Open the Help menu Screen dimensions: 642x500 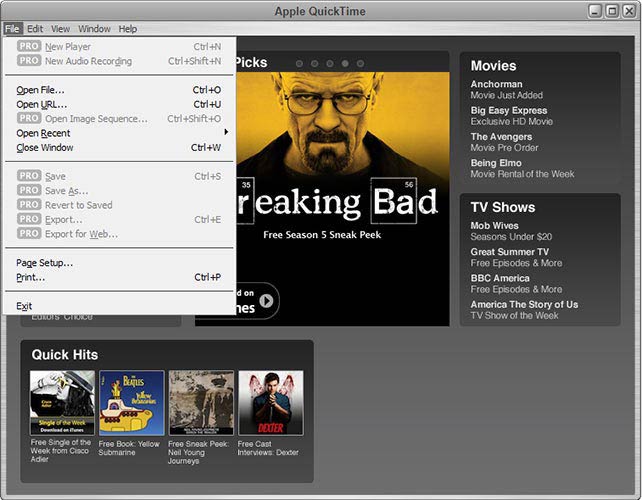click(x=128, y=29)
